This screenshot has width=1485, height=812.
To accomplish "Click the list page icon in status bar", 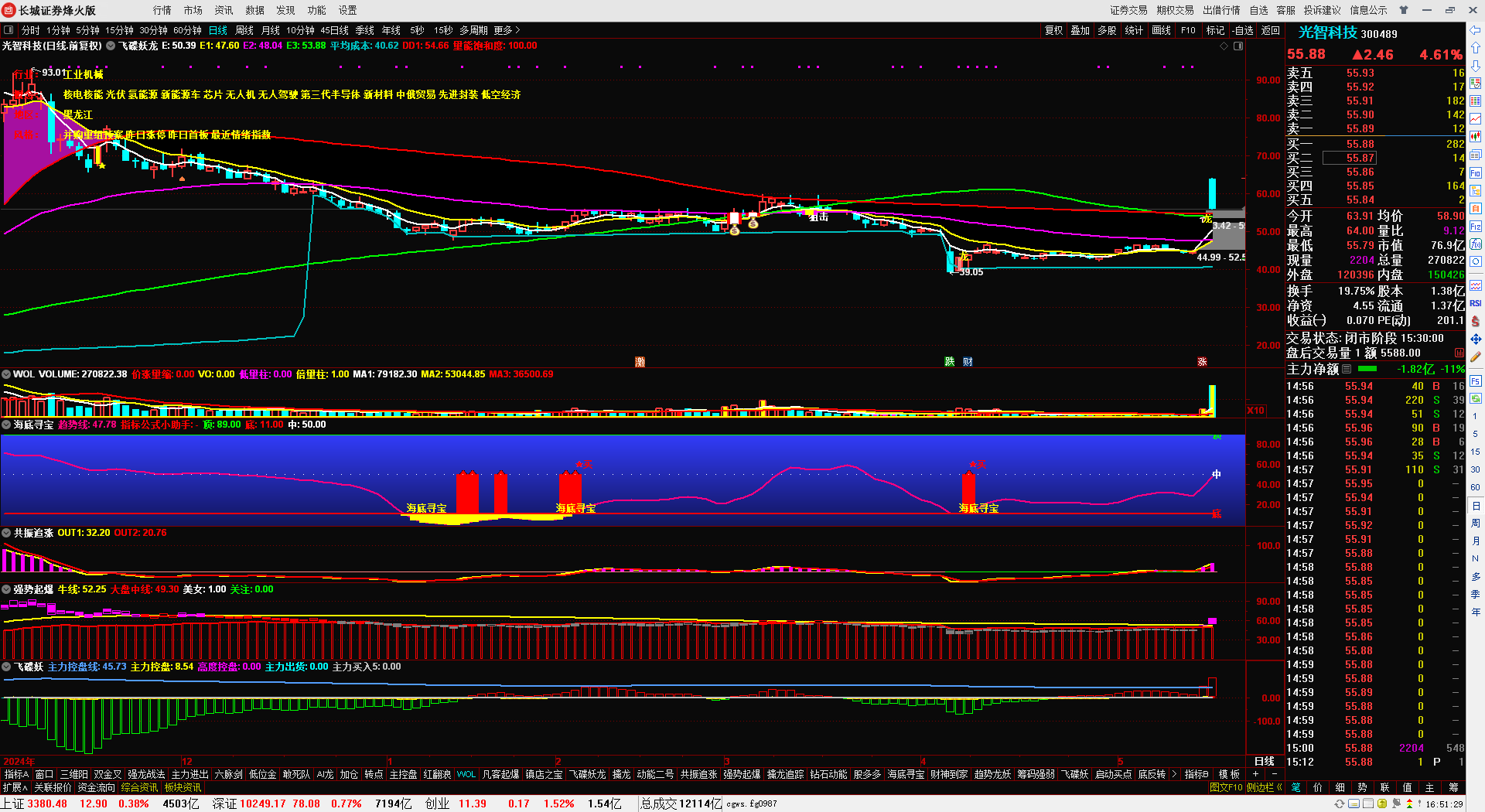I will pyautogui.click(x=1368, y=803).
